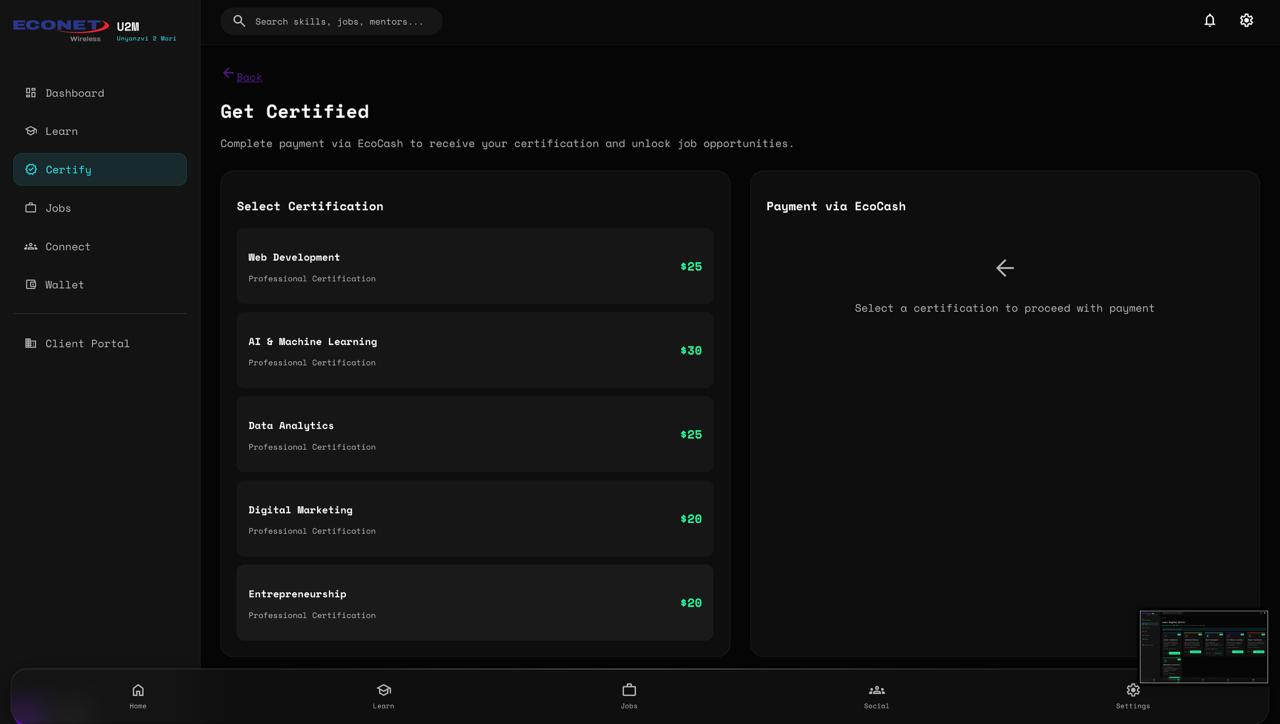The height and width of the screenshot is (724, 1280).
Task: Select the Web Development certification card
Action: [475, 266]
